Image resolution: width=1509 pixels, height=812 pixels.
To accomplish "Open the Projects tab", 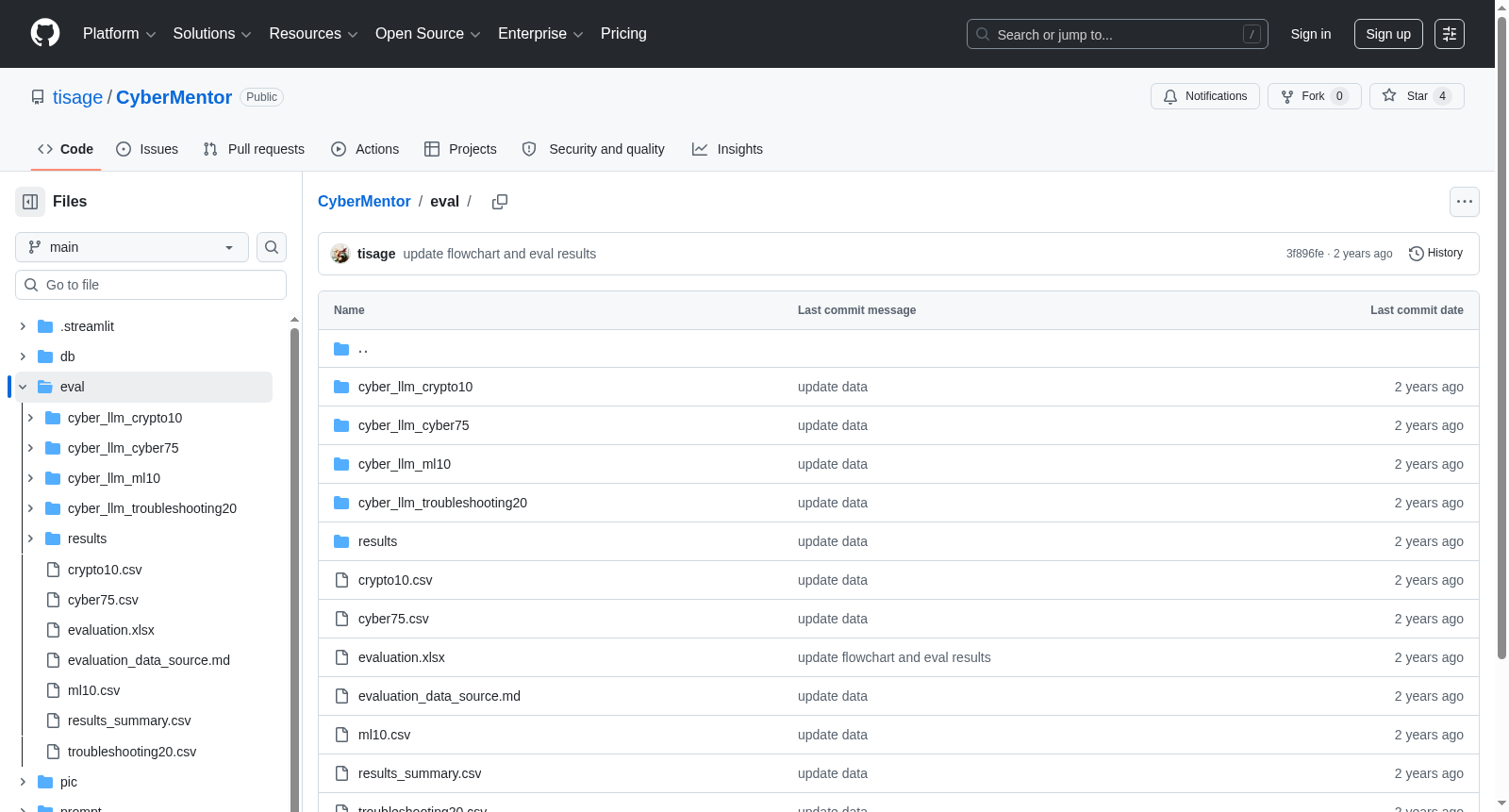I will coord(460,149).
